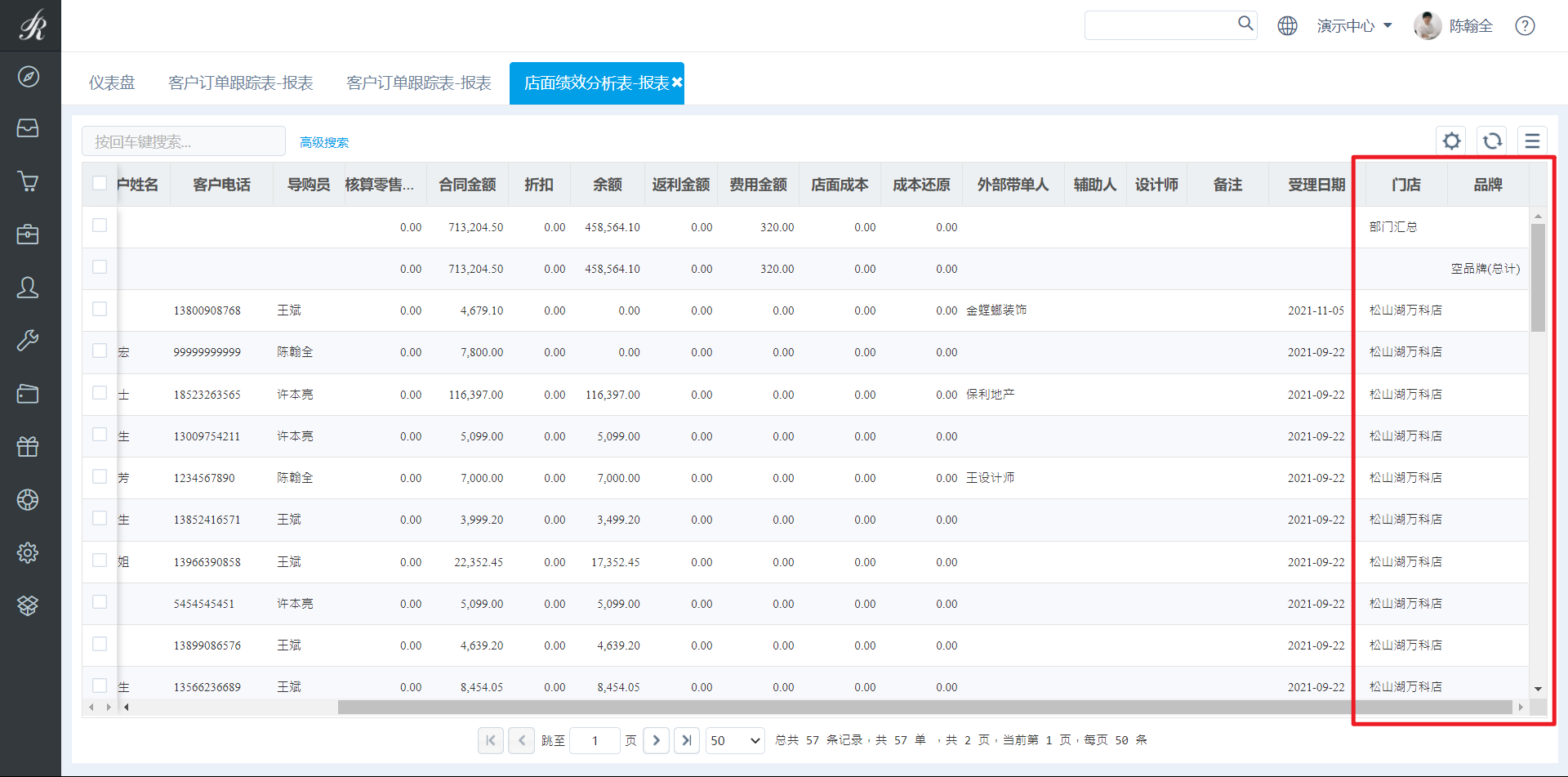Open the settings gear sidebar icon
This screenshot has width=1568, height=777.
coord(28,552)
